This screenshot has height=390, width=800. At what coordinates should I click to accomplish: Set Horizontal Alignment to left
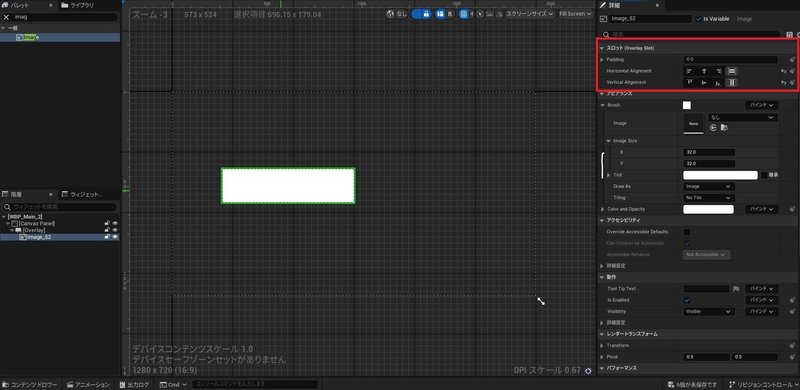click(690, 71)
